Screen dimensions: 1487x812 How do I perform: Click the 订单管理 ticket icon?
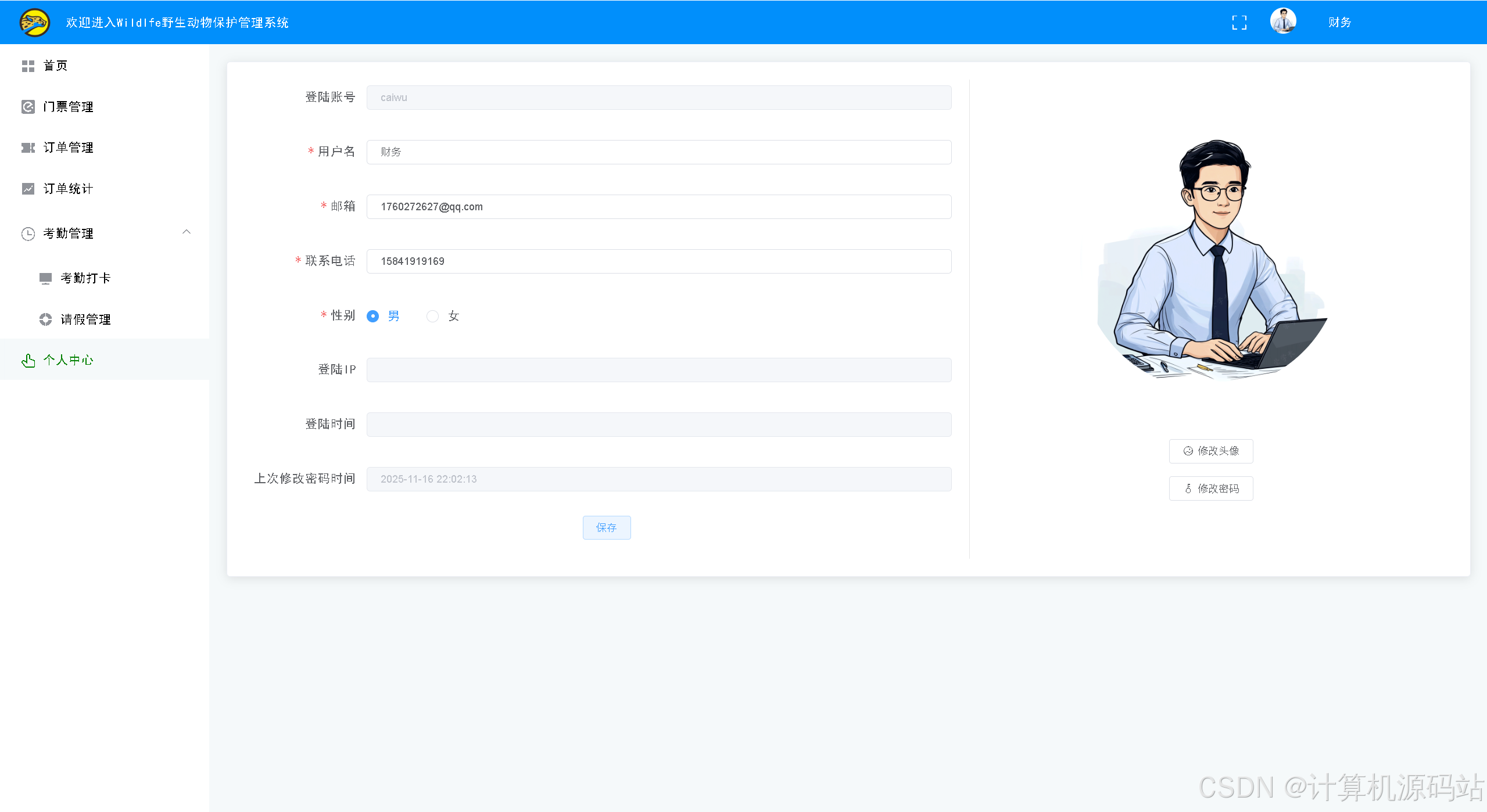tap(28, 148)
